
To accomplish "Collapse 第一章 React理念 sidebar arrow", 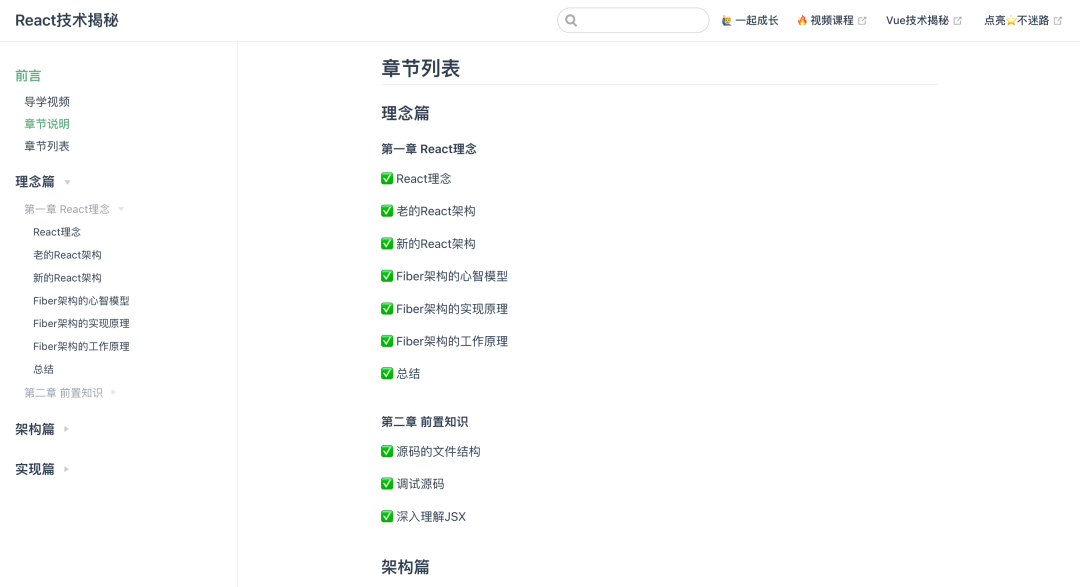I will (121, 209).
